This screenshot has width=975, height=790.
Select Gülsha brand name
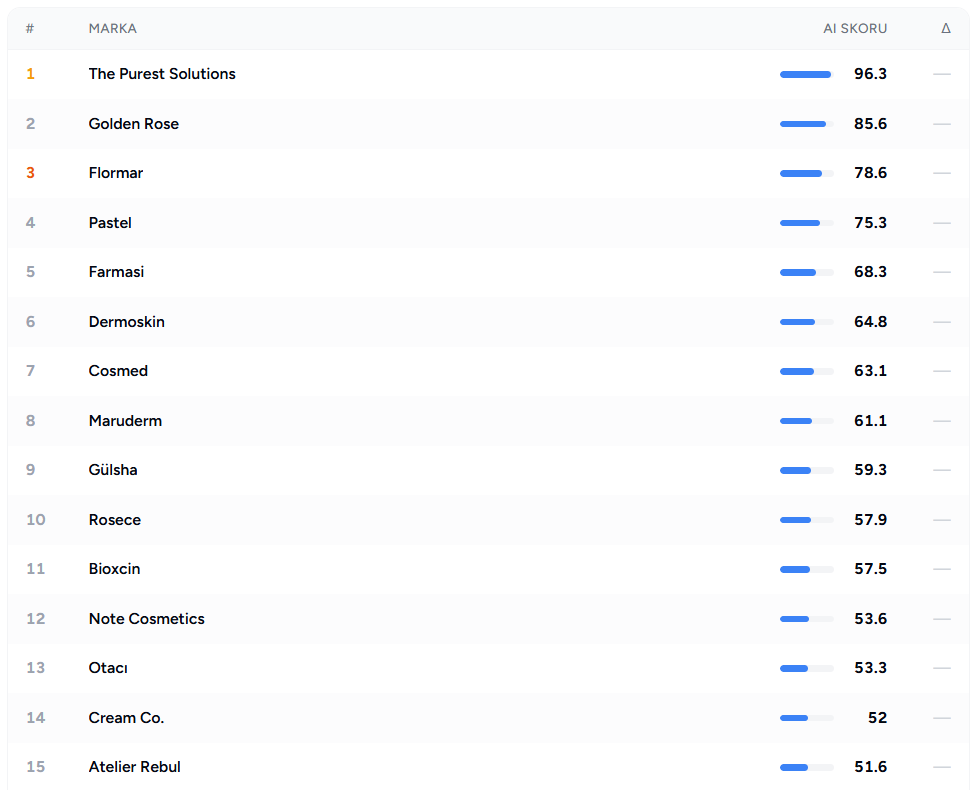tap(113, 470)
